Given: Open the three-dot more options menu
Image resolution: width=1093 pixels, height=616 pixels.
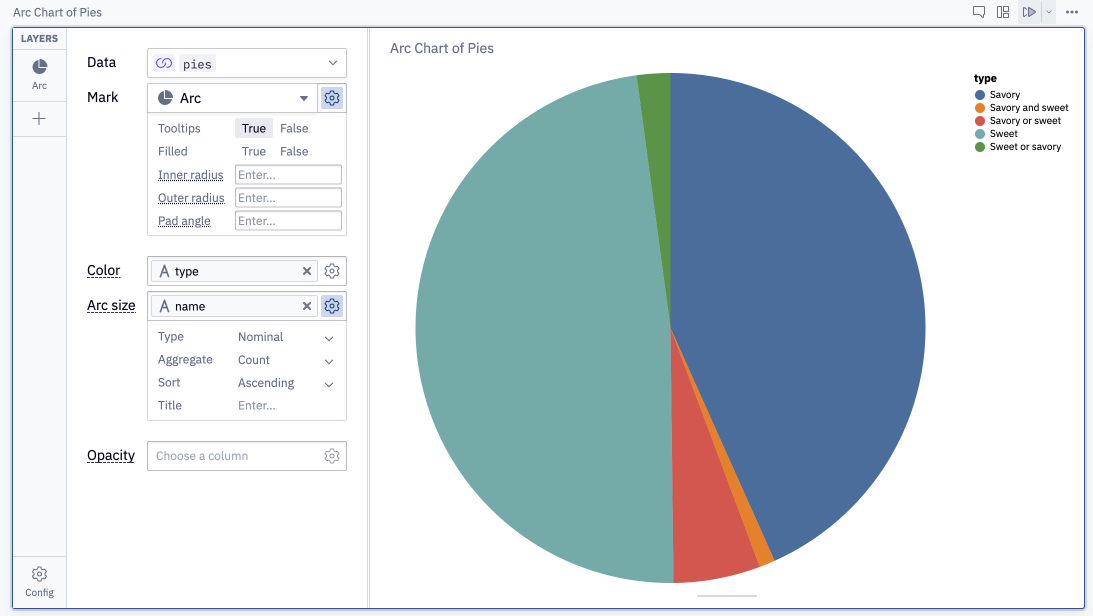Looking at the screenshot, I should [x=1072, y=12].
